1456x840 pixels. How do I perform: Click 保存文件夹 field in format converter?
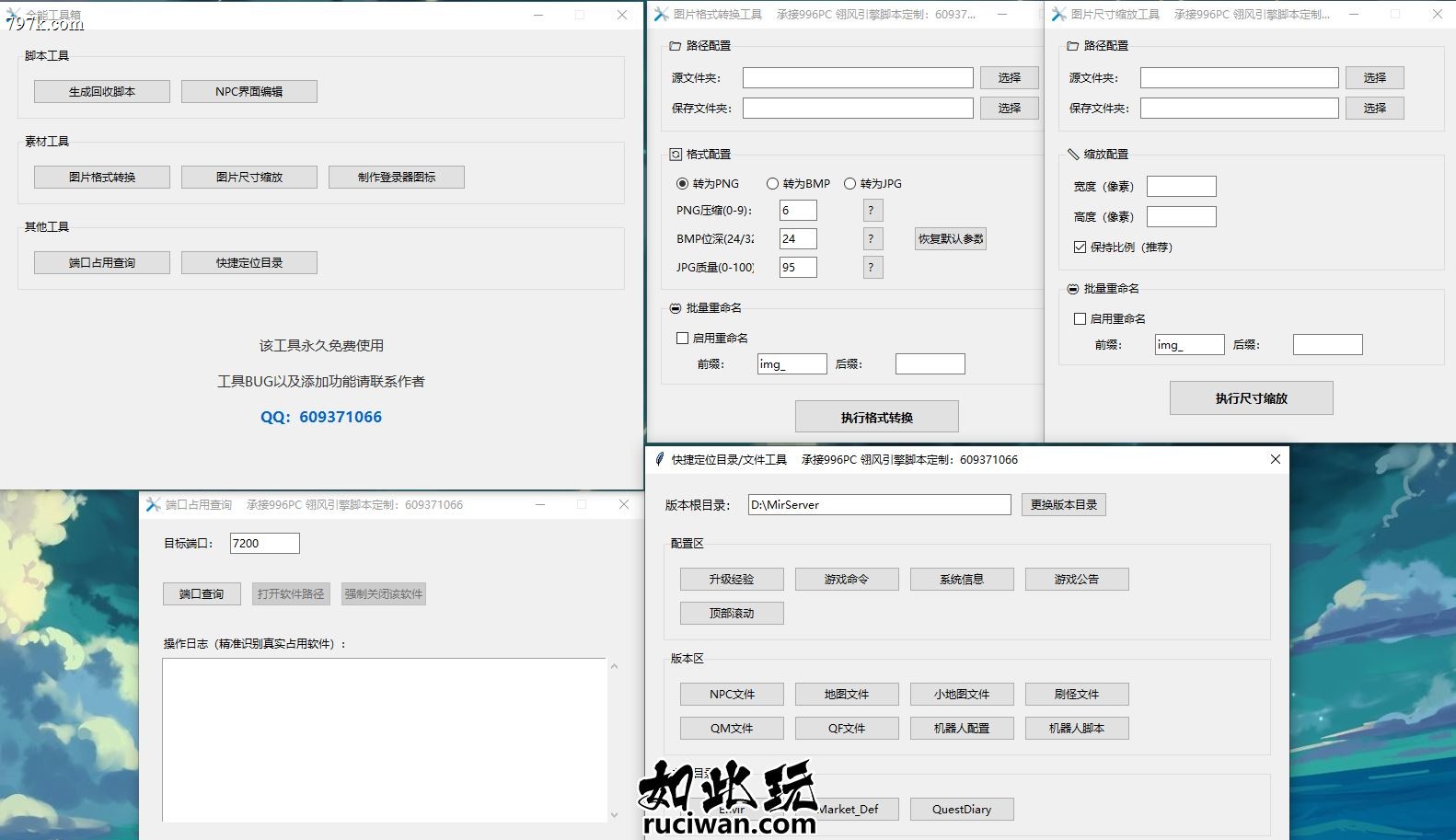point(858,108)
